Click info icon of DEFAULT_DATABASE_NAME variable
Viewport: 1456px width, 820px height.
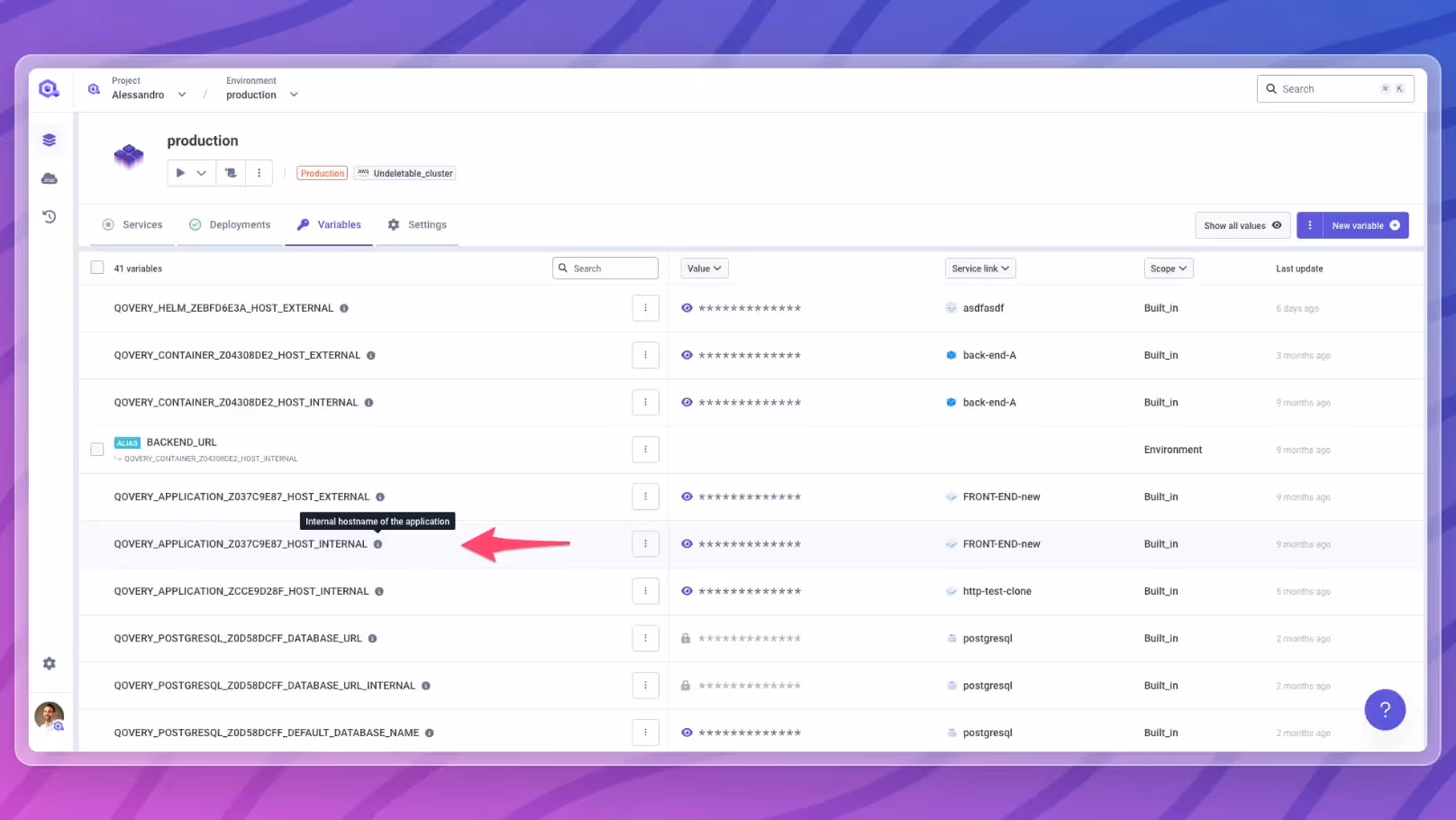(x=430, y=733)
